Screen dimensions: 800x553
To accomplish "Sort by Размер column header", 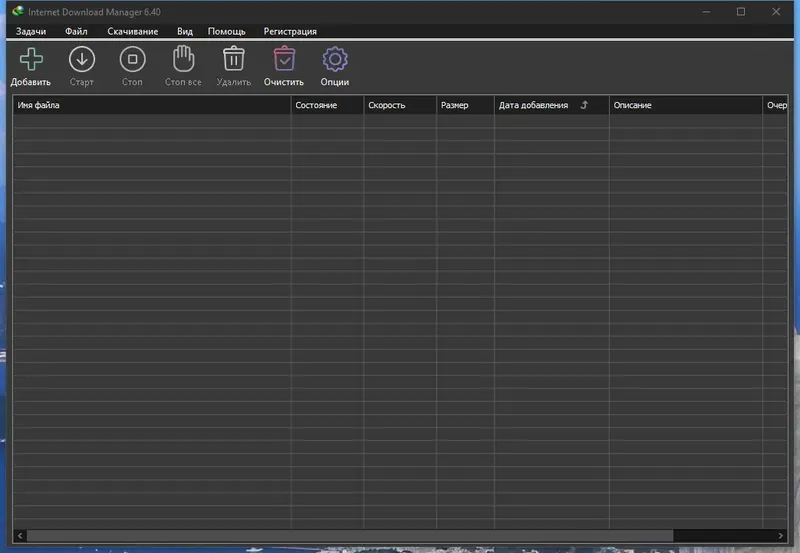I will [465, 105].
